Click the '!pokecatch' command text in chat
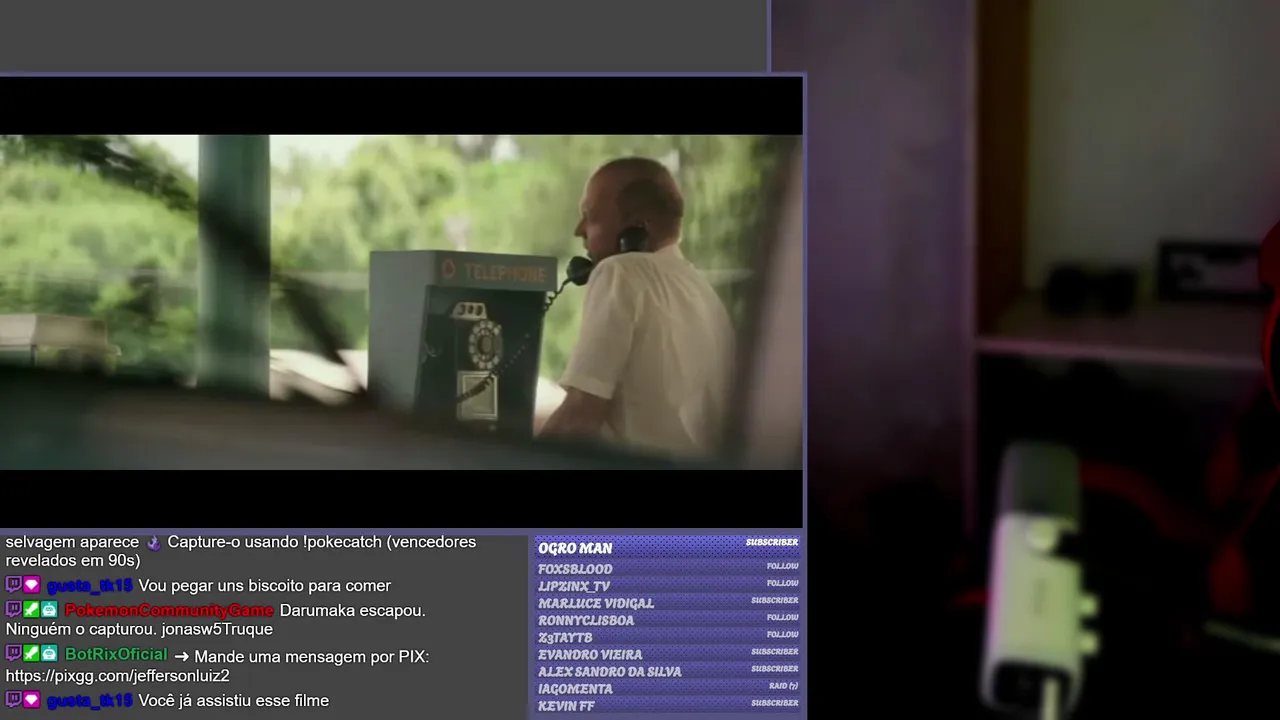1280x720 pixels. click(342, 542)
